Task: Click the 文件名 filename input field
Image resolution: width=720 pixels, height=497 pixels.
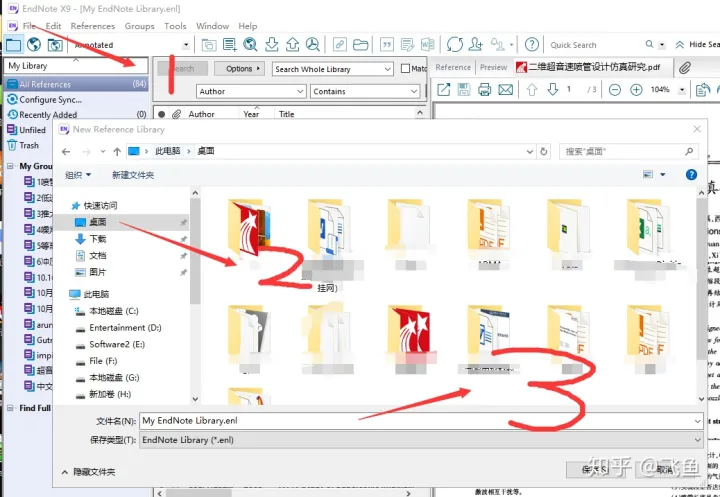Action: click(x=421, y=421)
